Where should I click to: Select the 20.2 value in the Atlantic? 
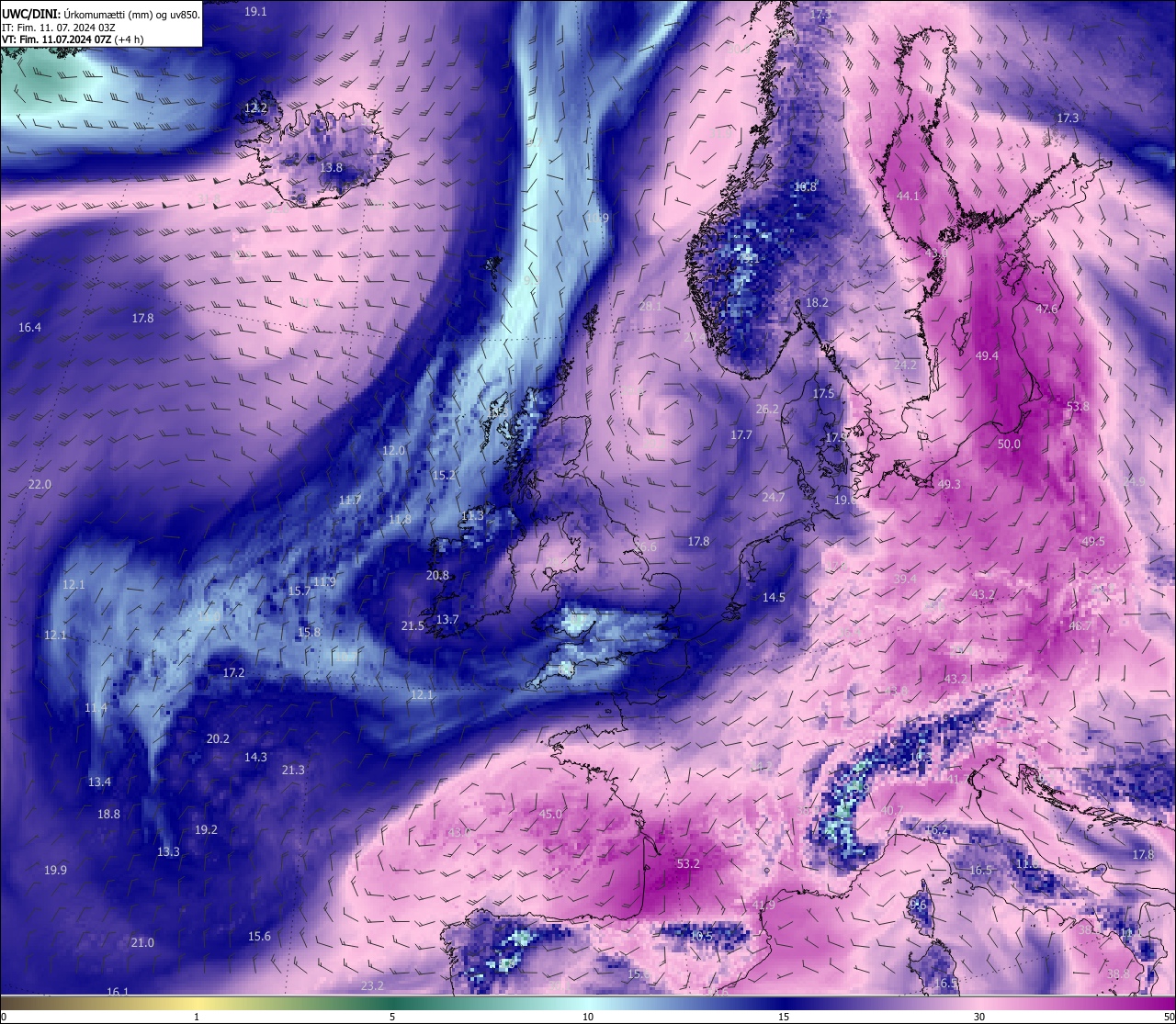(x=218, y=739)
